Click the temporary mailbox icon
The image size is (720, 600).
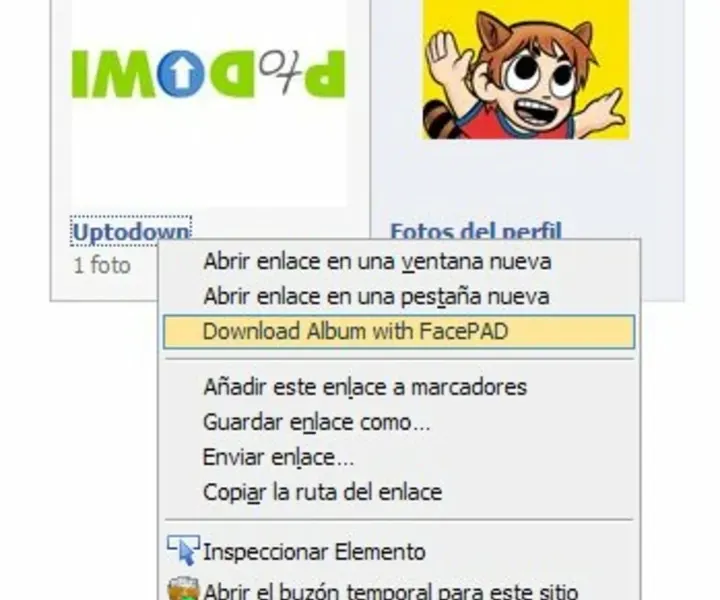point(183,589)
